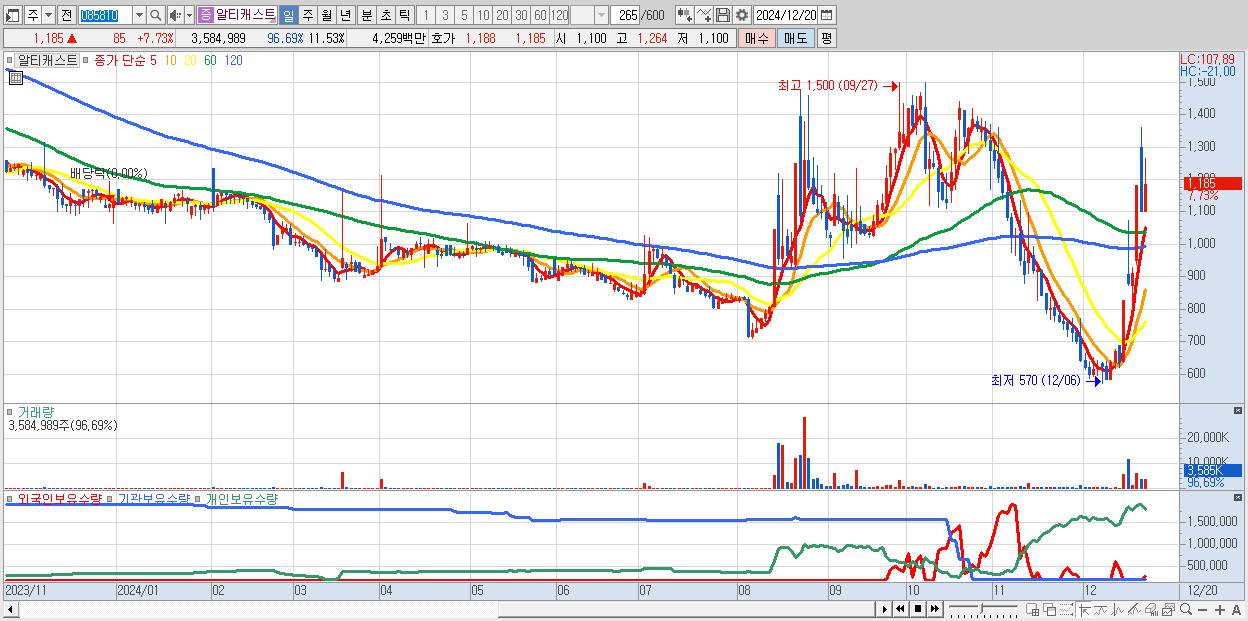
Task: Click the 거래량 volume panel label
Action: 35,411
